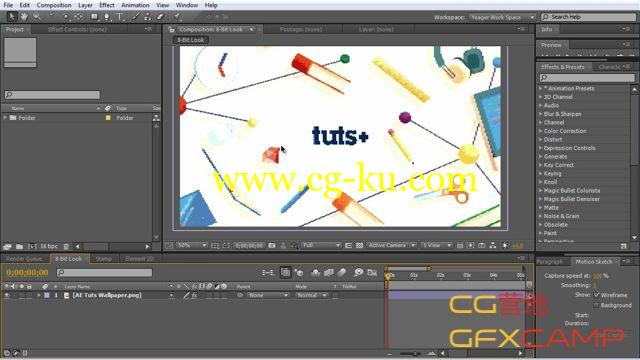Click the 8-Bit Look breadcrumb button
Viewport: 640px width, 360px height.
tap(191, 40)
